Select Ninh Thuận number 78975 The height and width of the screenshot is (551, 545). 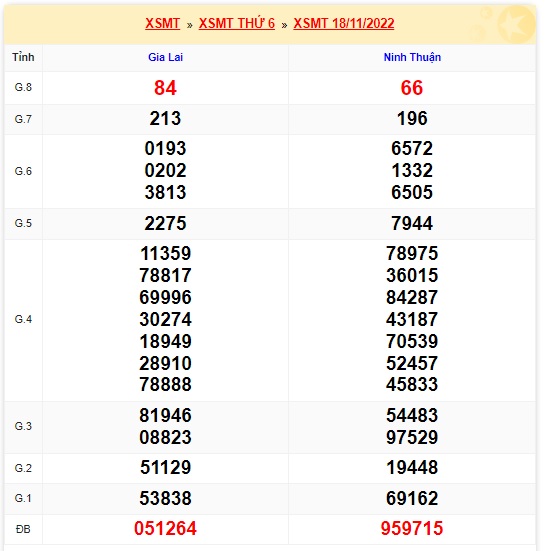[x=412, y=253]
